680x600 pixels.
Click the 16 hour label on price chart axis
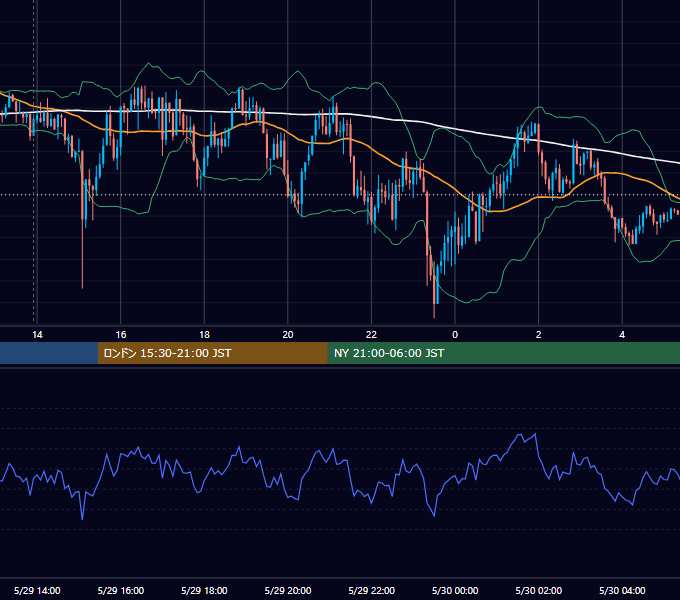(x=121, y=335)
